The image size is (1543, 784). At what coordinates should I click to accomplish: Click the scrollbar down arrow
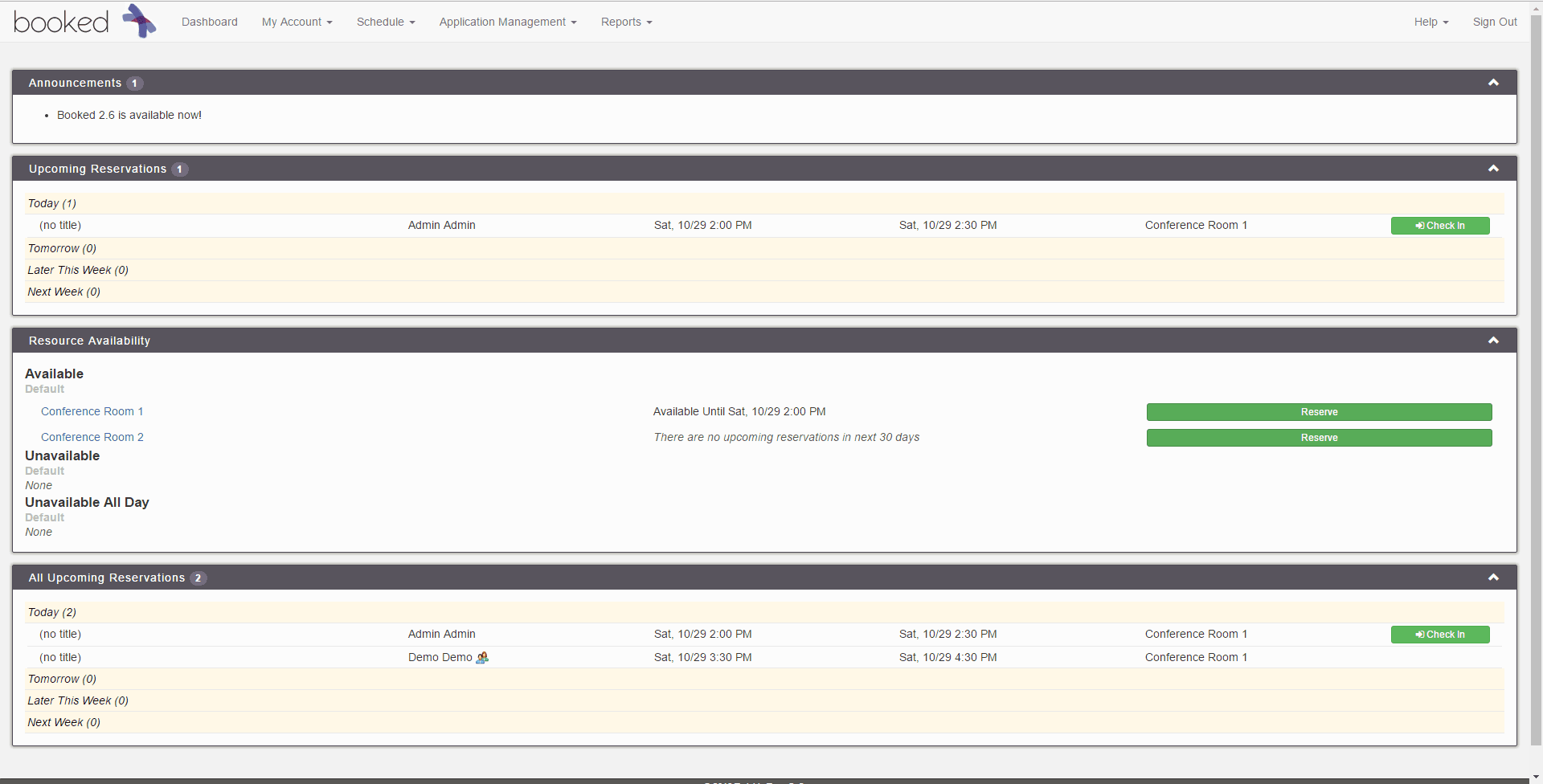pyautogui.click(x=1536, y=777)
